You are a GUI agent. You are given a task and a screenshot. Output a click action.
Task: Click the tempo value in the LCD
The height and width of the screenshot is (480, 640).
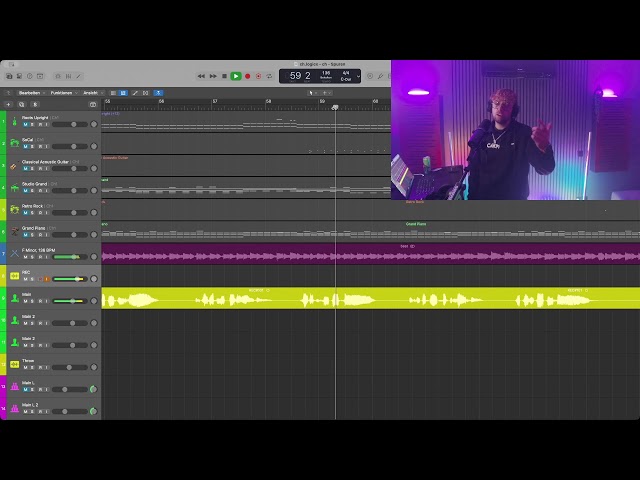point(326,73)
